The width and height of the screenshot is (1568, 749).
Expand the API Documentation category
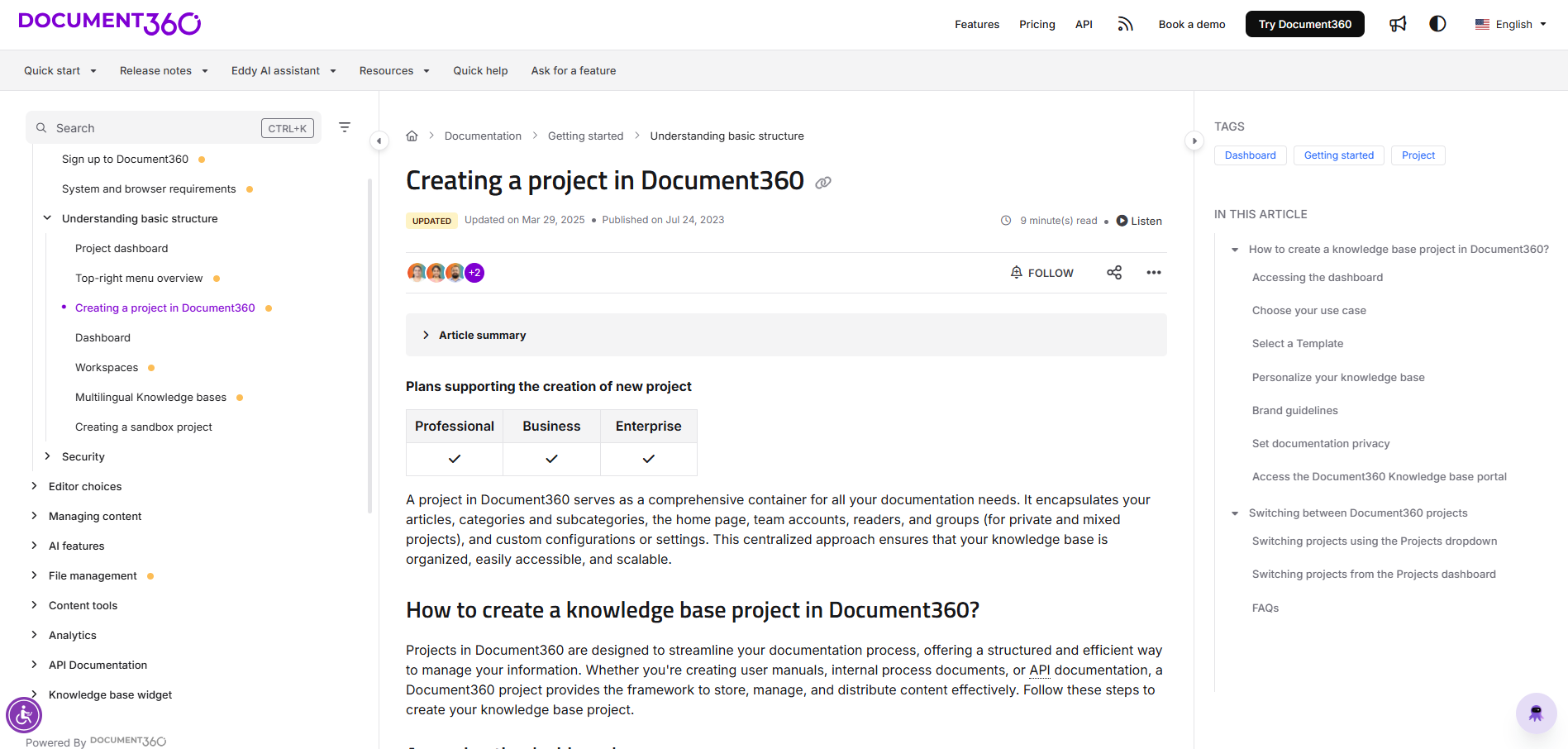34,665
